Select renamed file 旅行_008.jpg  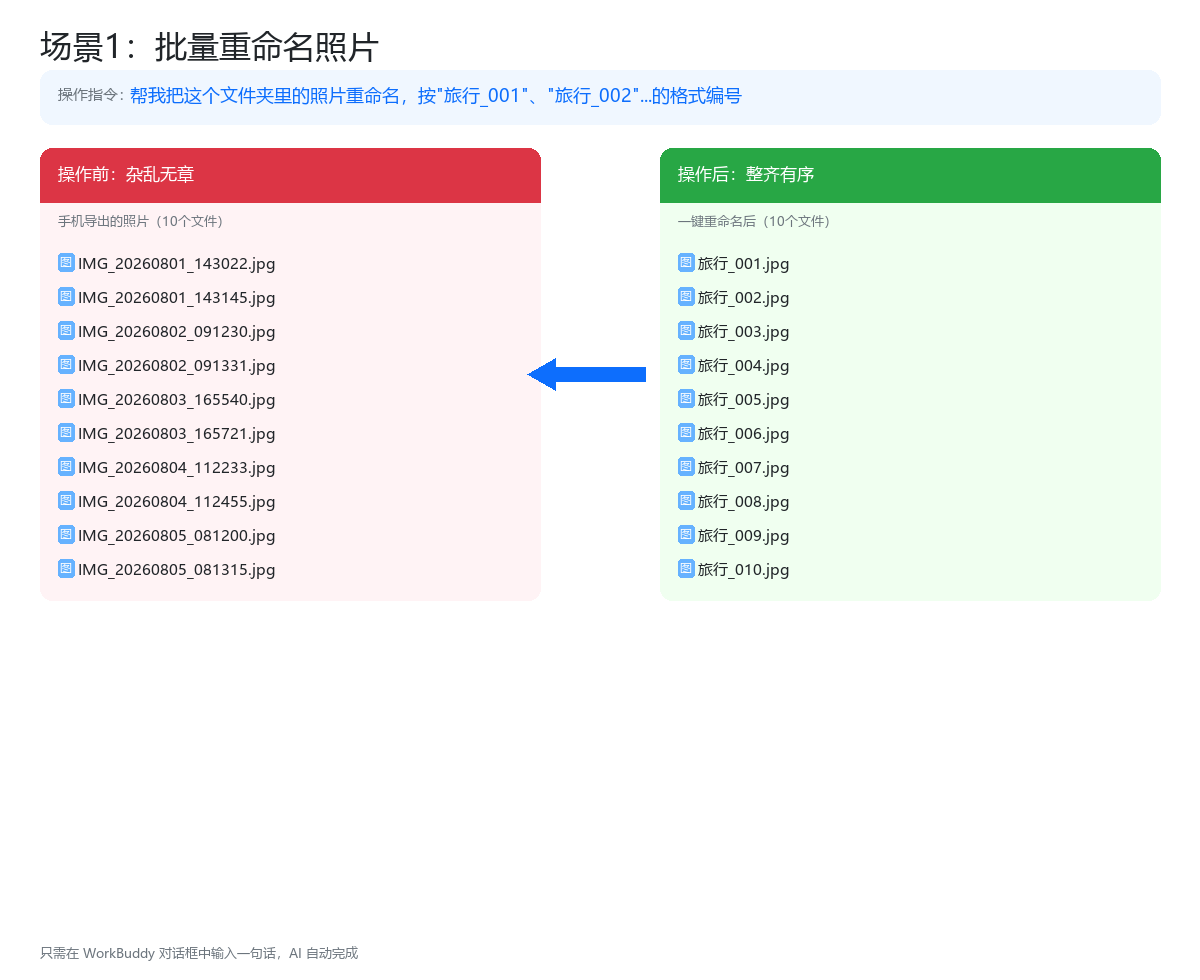coord(744,502)
